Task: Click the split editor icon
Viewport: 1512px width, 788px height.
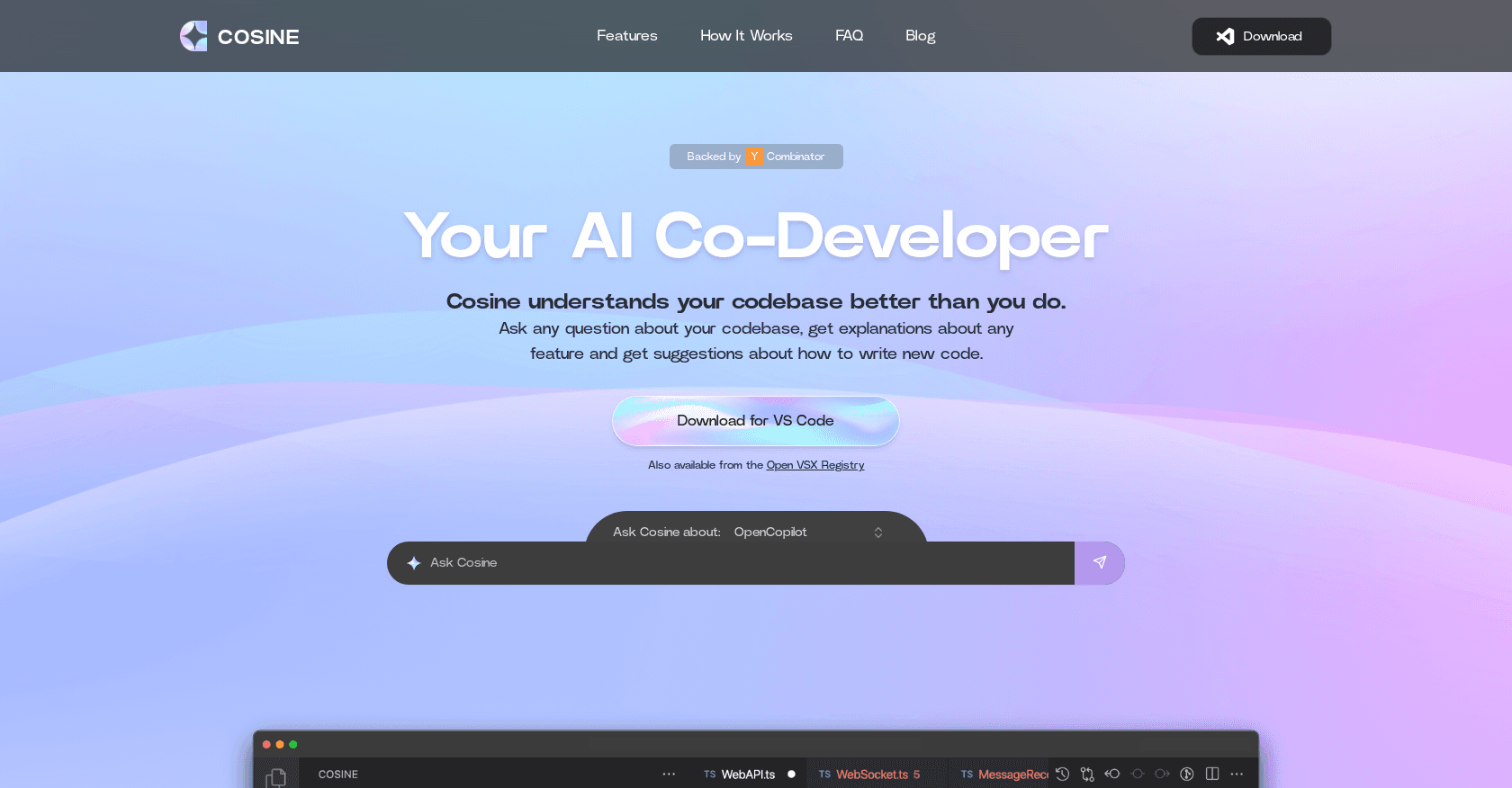Action: (x=1212, y=774)
